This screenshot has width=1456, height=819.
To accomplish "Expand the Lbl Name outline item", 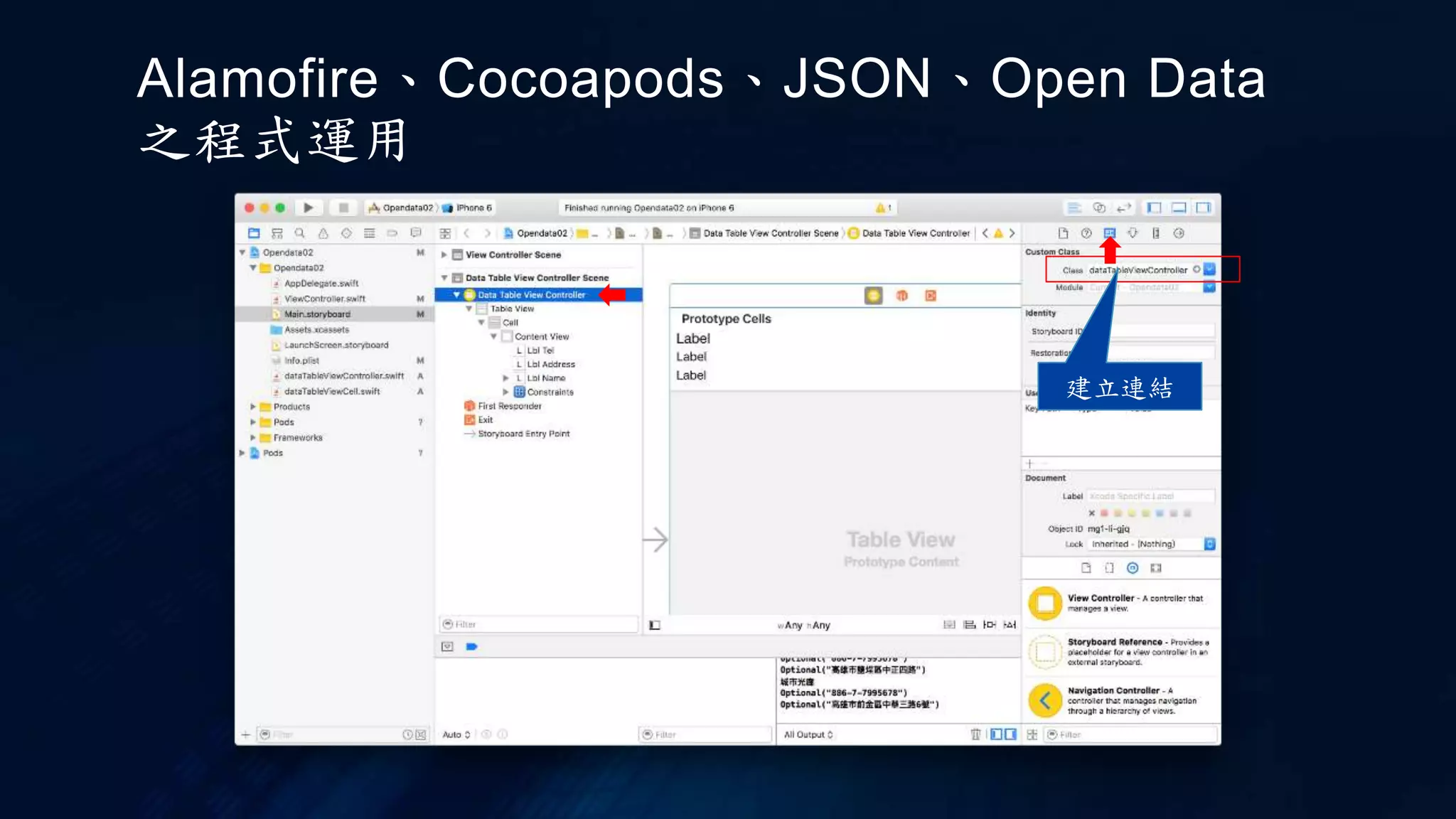I will point(505,378).
